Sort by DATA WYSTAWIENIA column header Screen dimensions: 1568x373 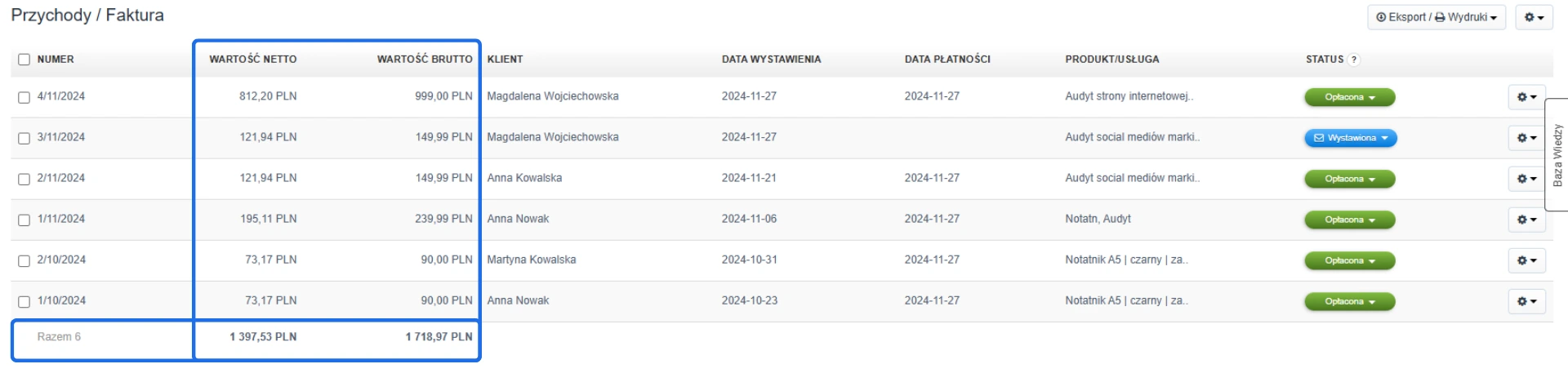pos(771,60)
